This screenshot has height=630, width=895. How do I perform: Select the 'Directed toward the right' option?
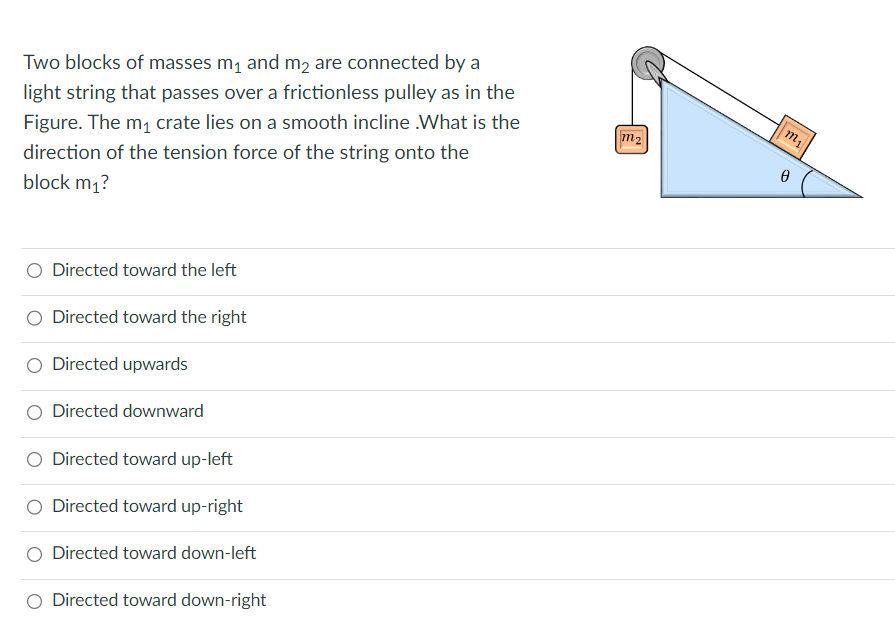34,317
